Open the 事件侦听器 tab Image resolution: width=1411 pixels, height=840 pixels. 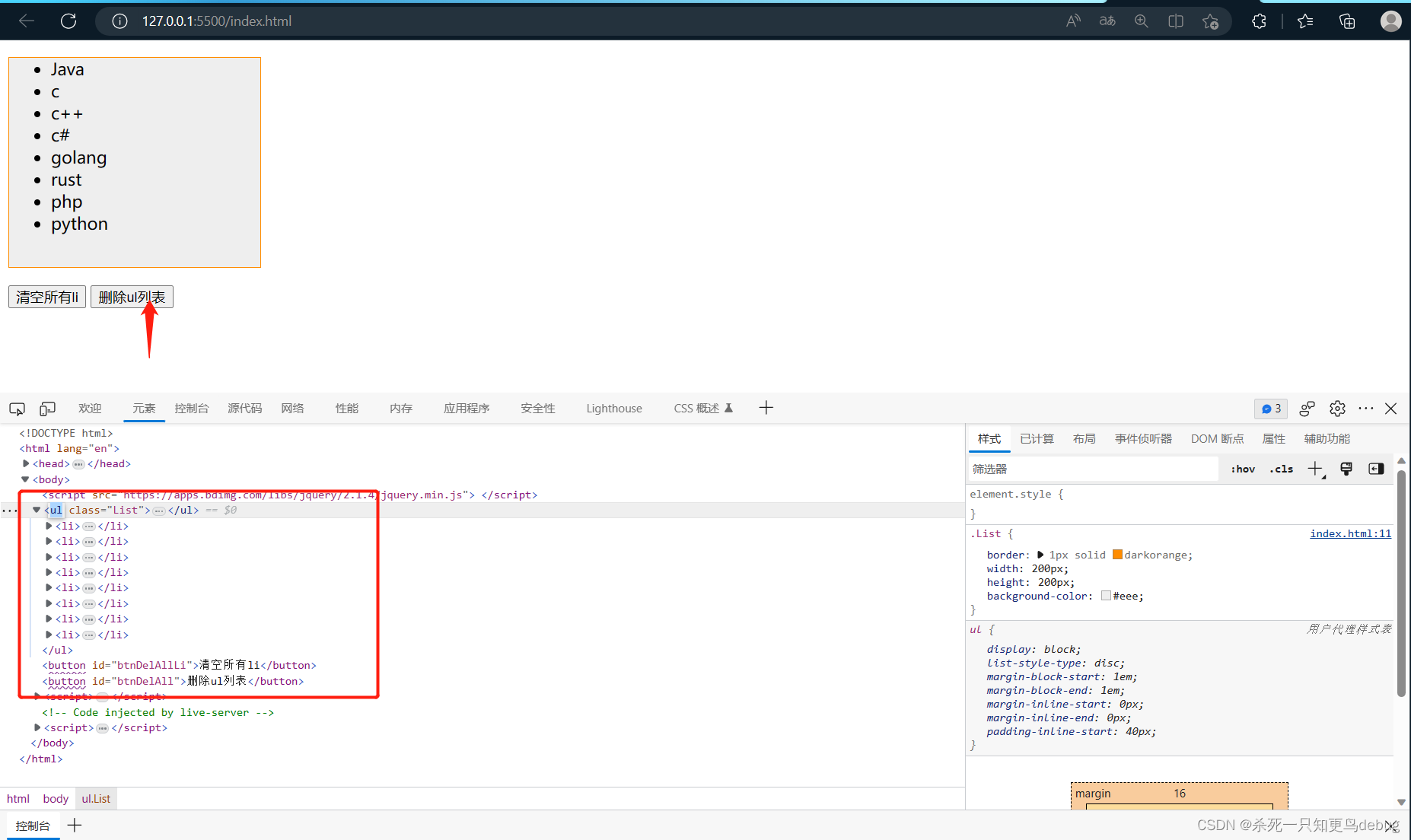point(1143,439)
